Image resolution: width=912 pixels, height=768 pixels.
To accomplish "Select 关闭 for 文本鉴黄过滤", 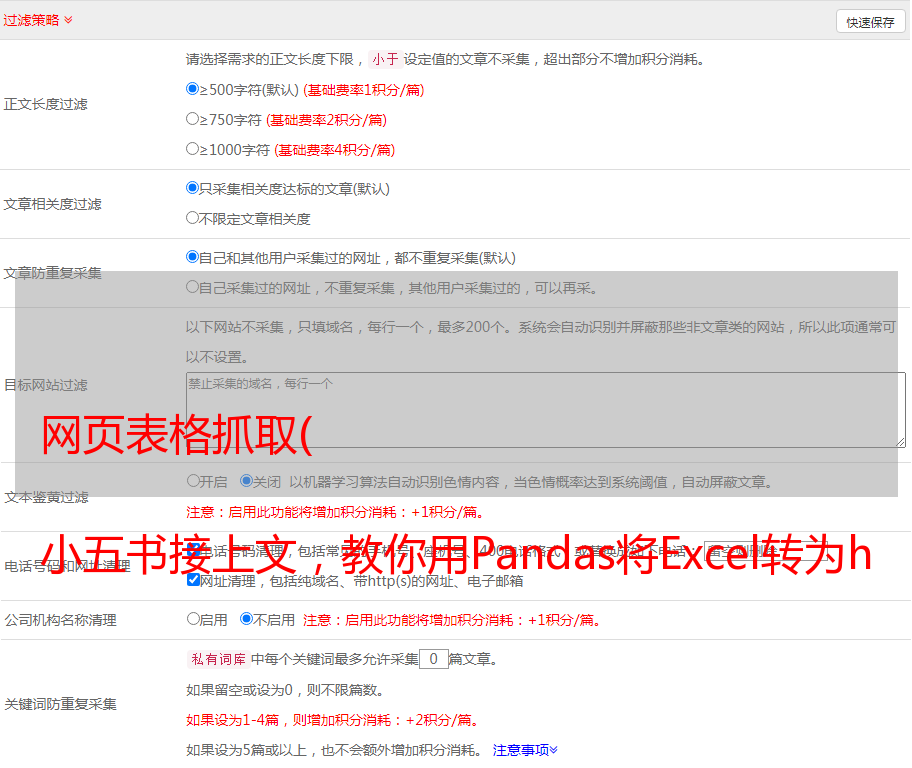I will pyautogui.click(x=246, y=481).
